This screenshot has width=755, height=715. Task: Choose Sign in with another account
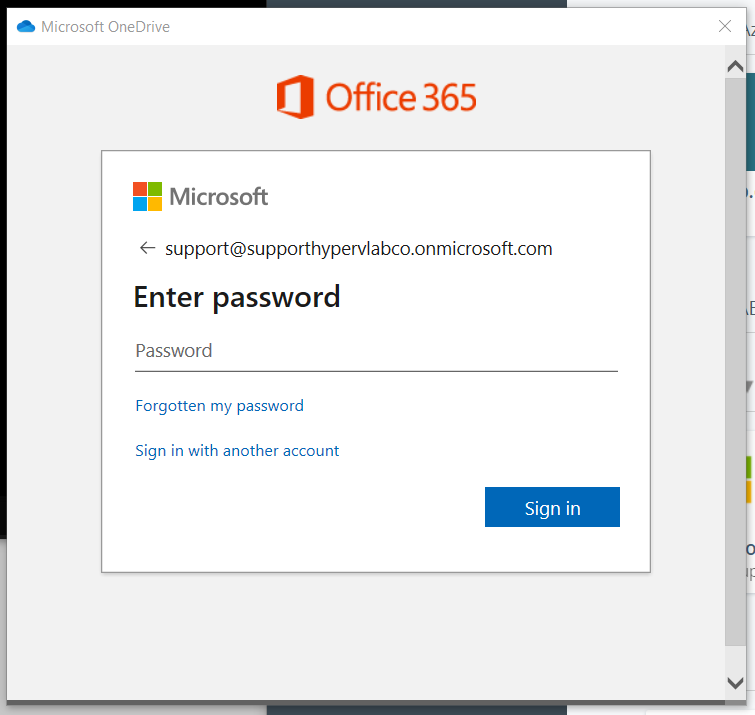click(237, 451)
